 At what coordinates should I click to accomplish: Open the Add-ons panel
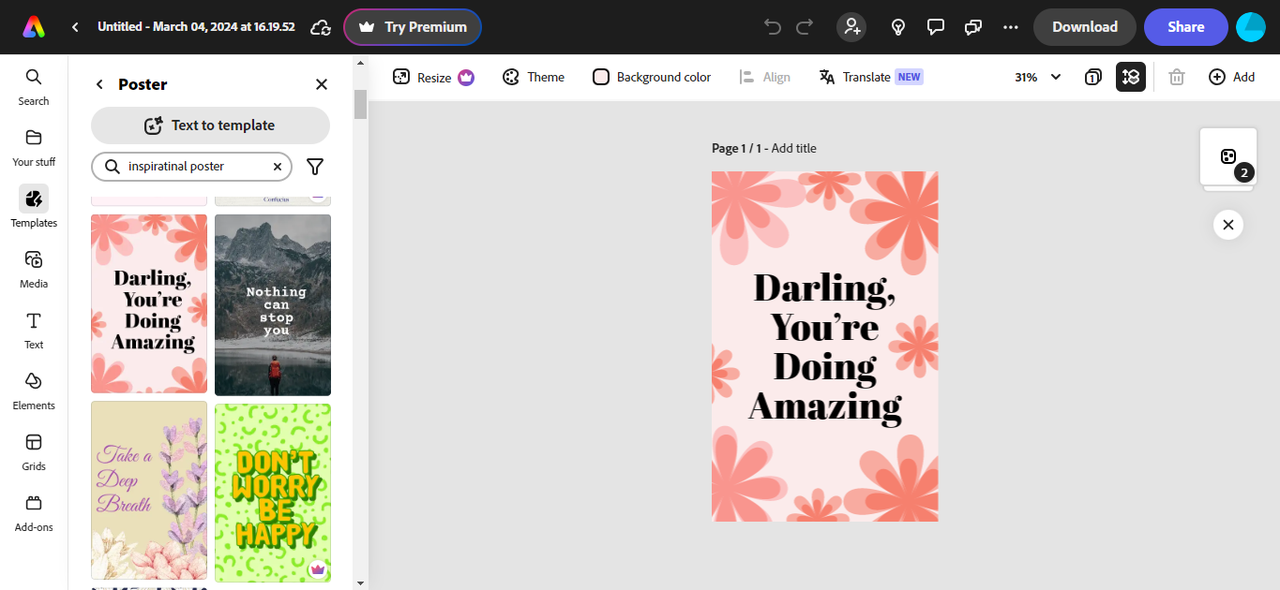[x=34, y=513]
